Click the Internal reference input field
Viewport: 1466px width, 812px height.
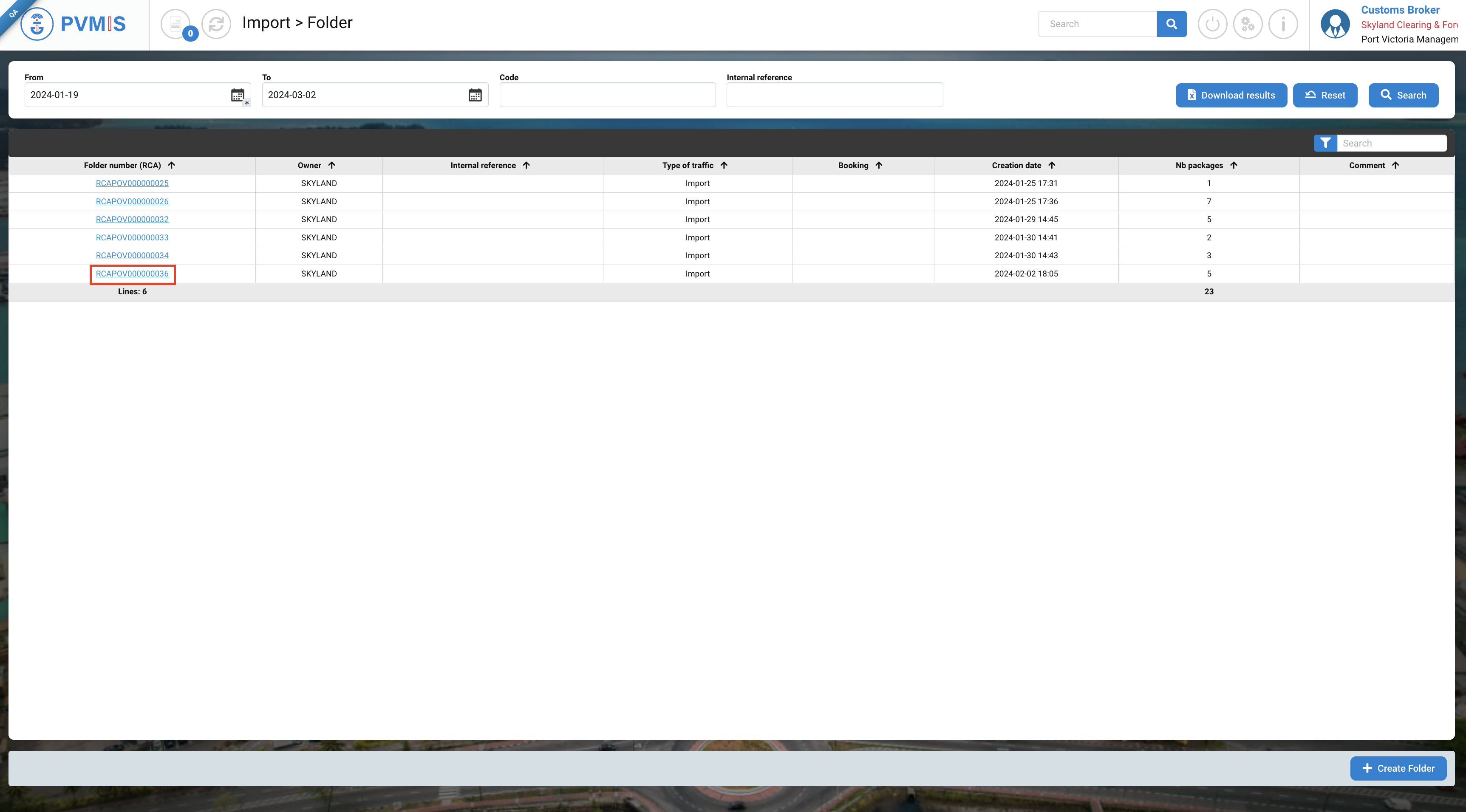(834, 95)
